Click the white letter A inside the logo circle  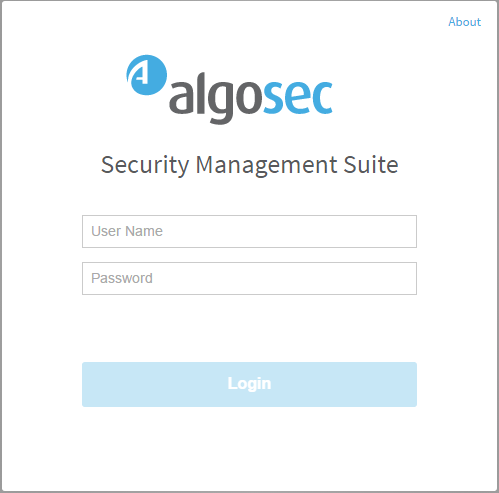139,74
